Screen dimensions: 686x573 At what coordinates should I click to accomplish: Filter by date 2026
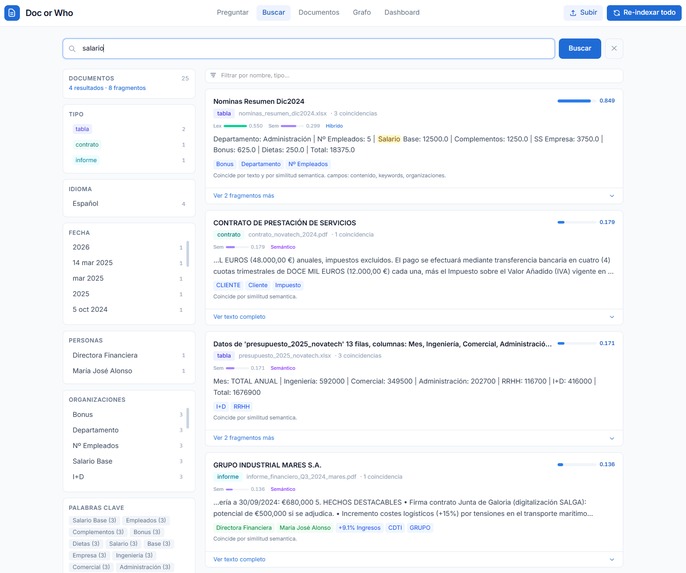pos(127,247)
